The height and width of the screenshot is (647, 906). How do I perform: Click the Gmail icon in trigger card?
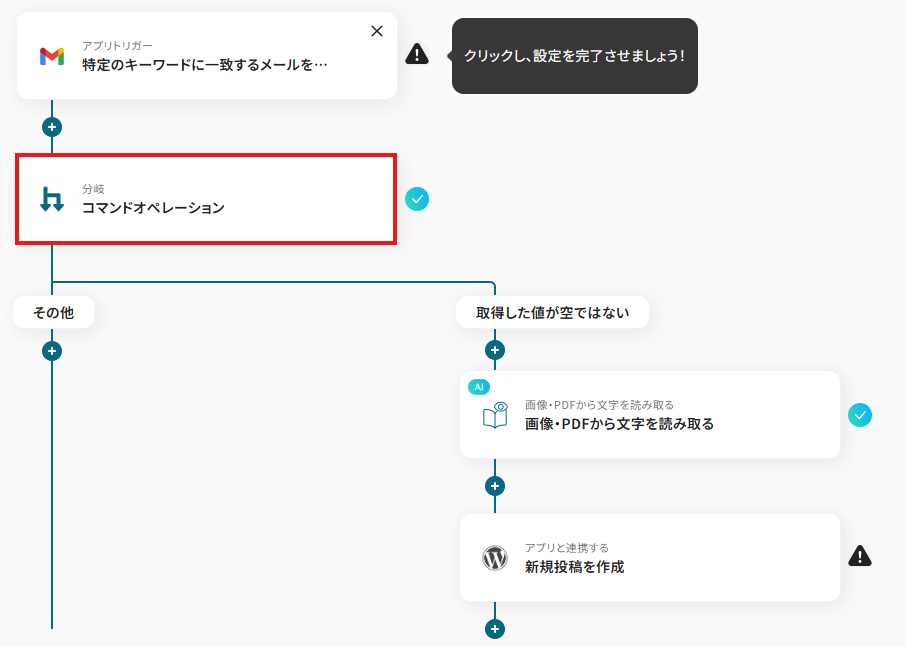click(52, 56)
